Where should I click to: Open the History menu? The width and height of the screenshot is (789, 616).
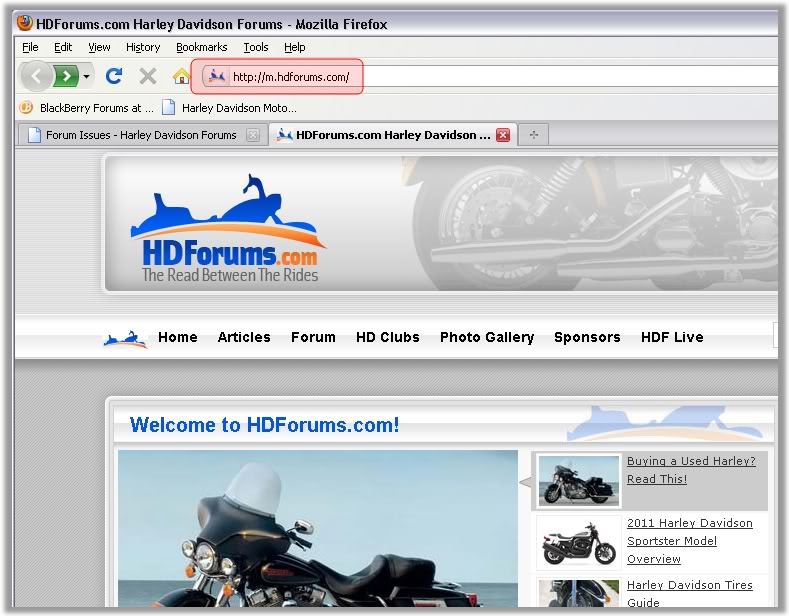[x=143, y=47]
